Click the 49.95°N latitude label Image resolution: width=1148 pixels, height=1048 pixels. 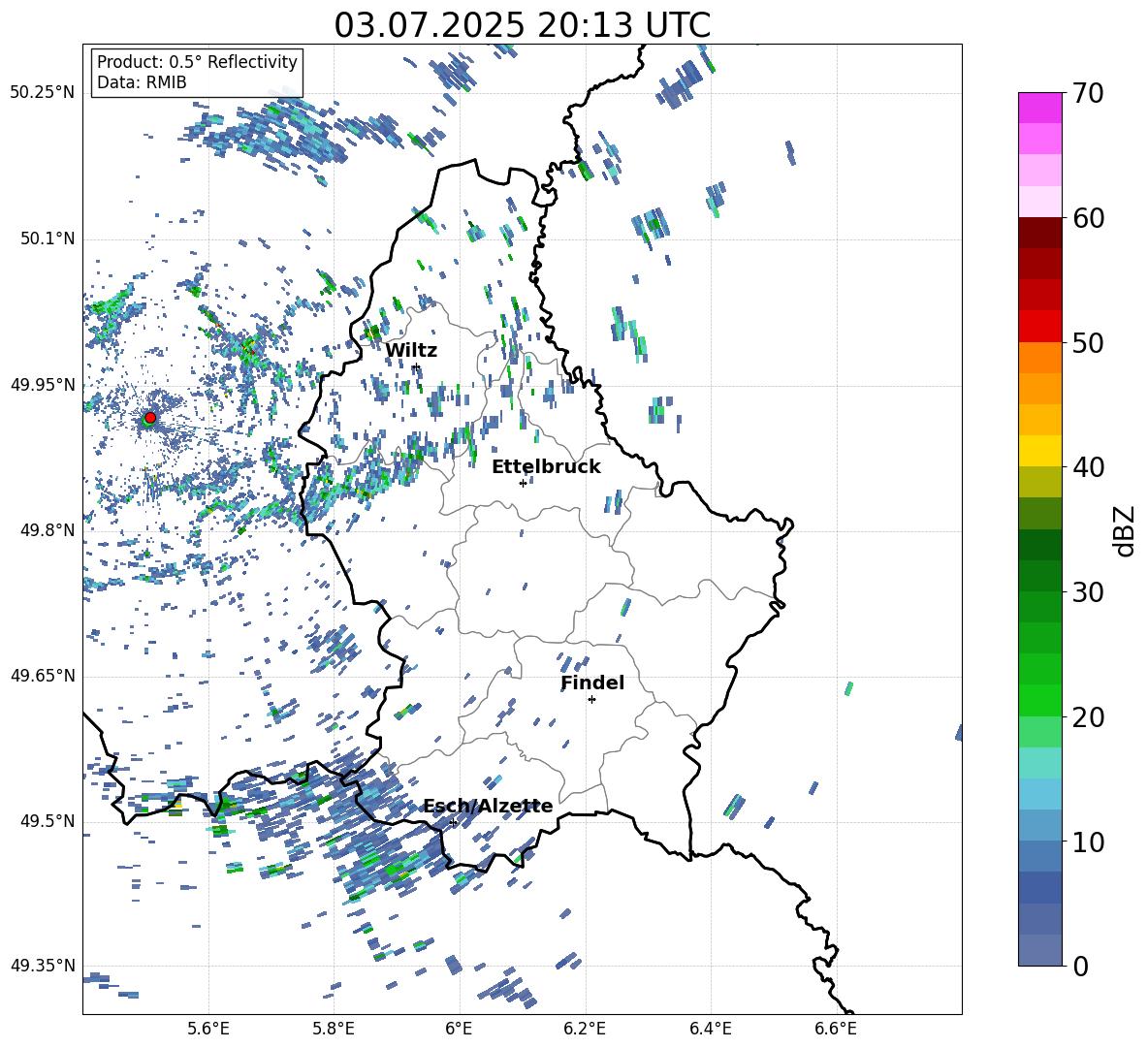[43, 384]
